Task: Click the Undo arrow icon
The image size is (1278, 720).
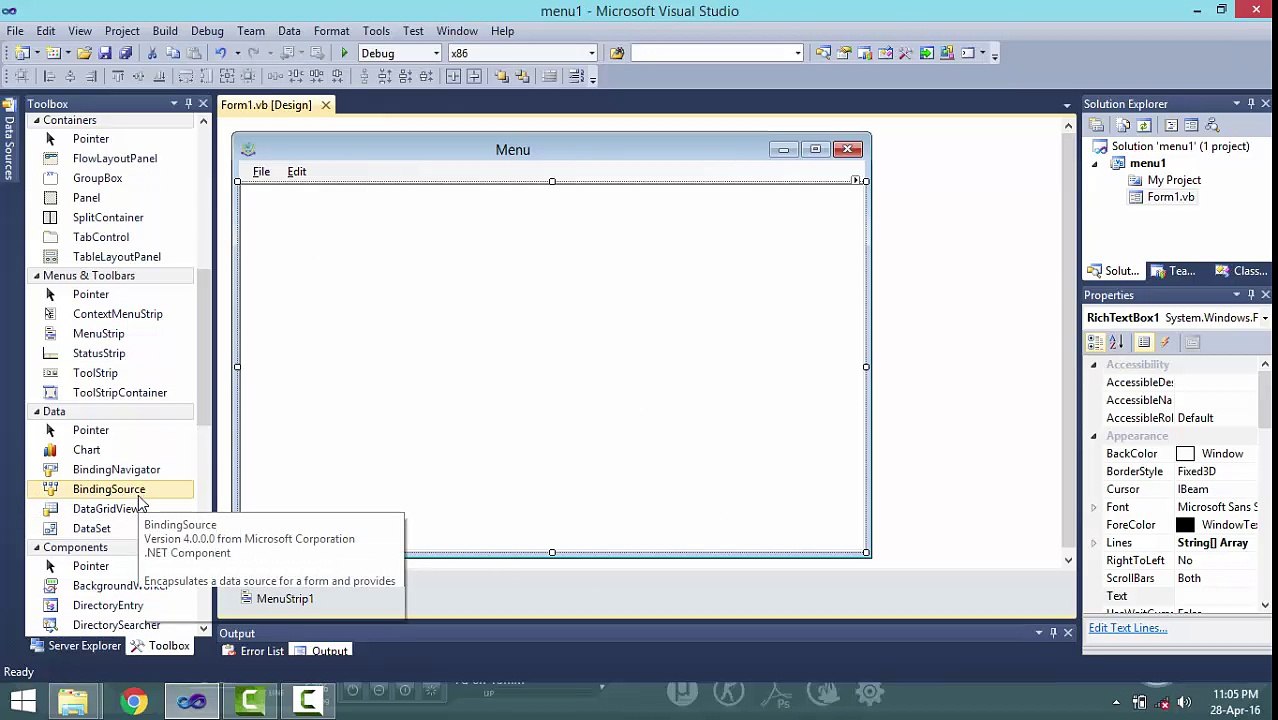Action: pyautogui.click(x=220, y=53)
